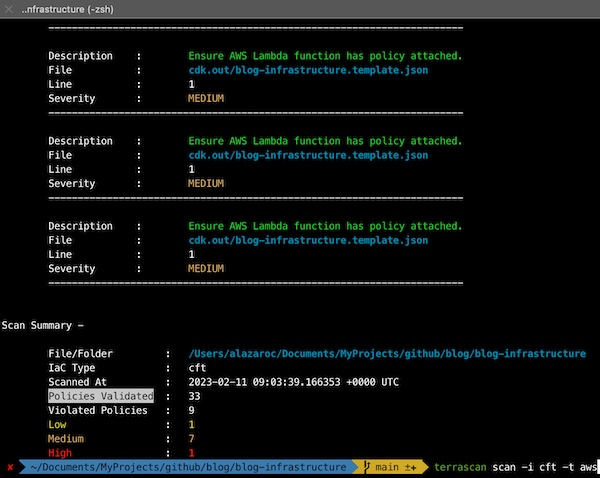Click the third block's 'File' label

click(60, 240)
